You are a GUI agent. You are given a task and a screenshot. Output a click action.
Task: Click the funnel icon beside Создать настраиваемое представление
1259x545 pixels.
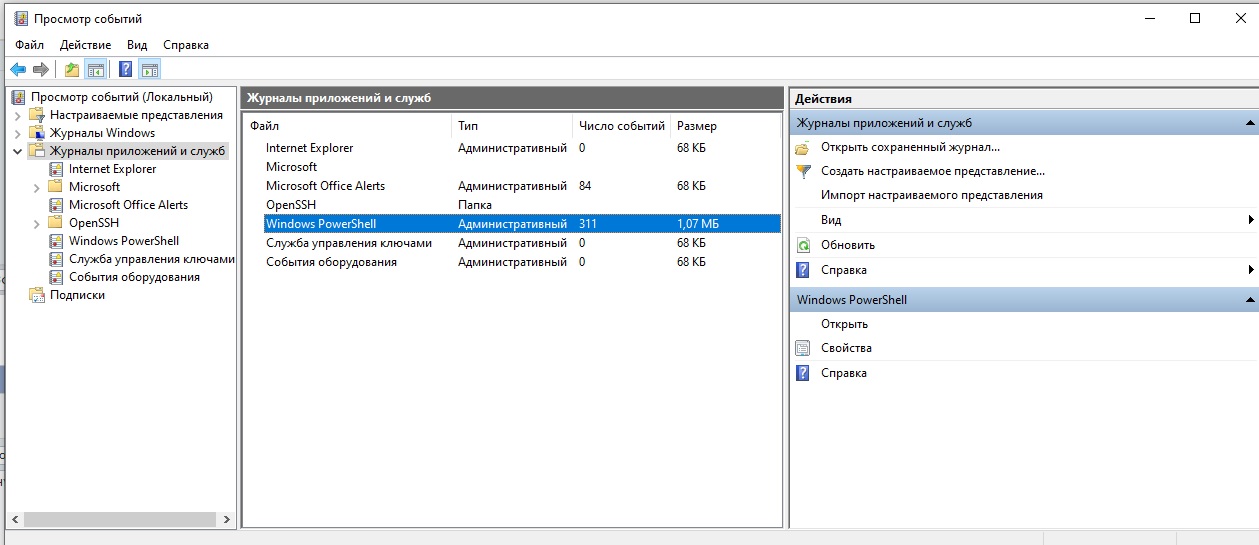pos(802,171)
